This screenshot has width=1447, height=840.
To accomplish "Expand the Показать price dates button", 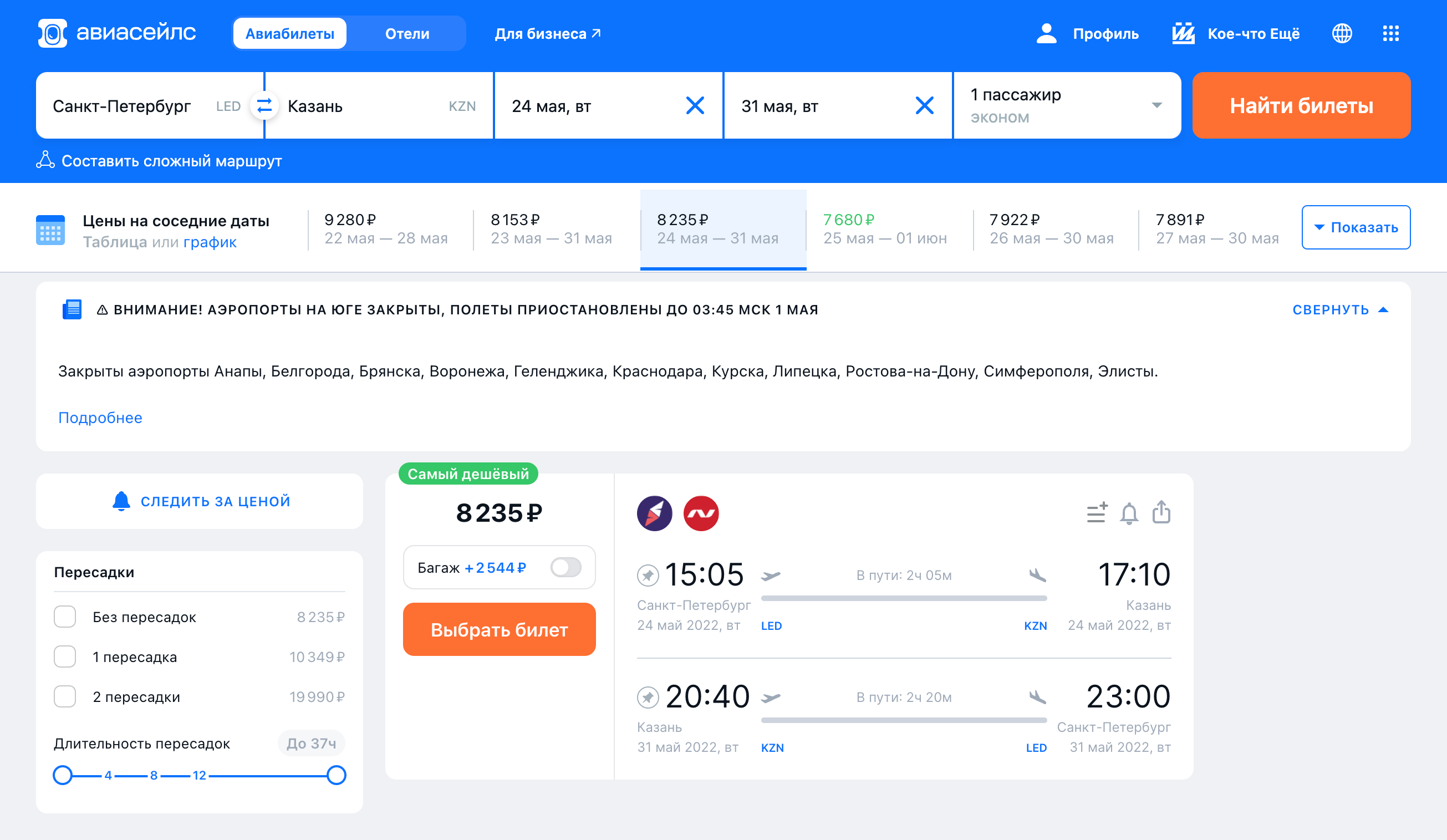I will coord(1356,227).
